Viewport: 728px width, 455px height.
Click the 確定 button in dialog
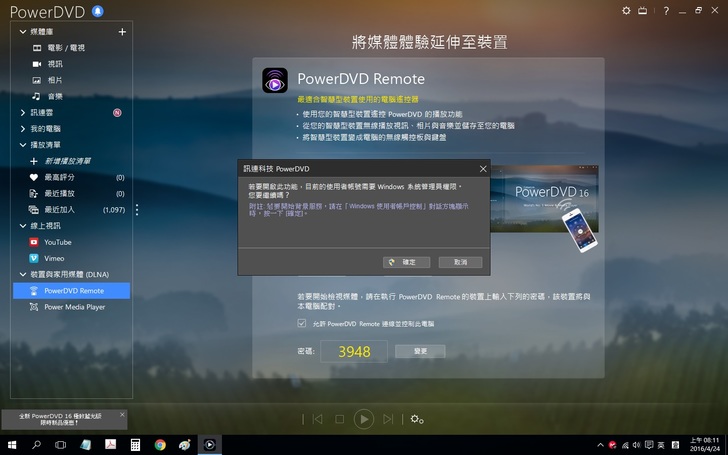(406, 262)
